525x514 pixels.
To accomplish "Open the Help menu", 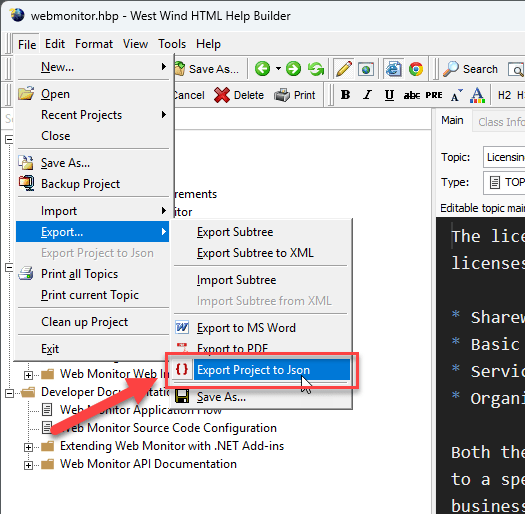I will pos(208,44).
